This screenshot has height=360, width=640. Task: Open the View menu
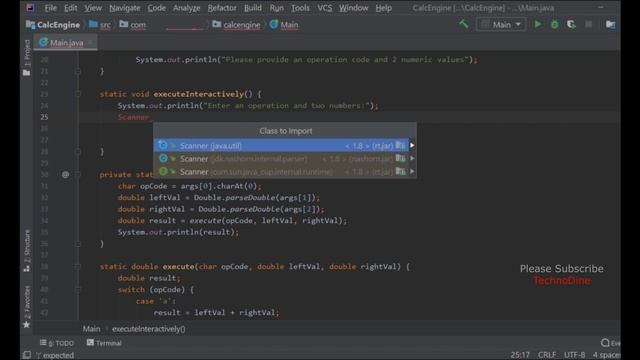point(93,8)
